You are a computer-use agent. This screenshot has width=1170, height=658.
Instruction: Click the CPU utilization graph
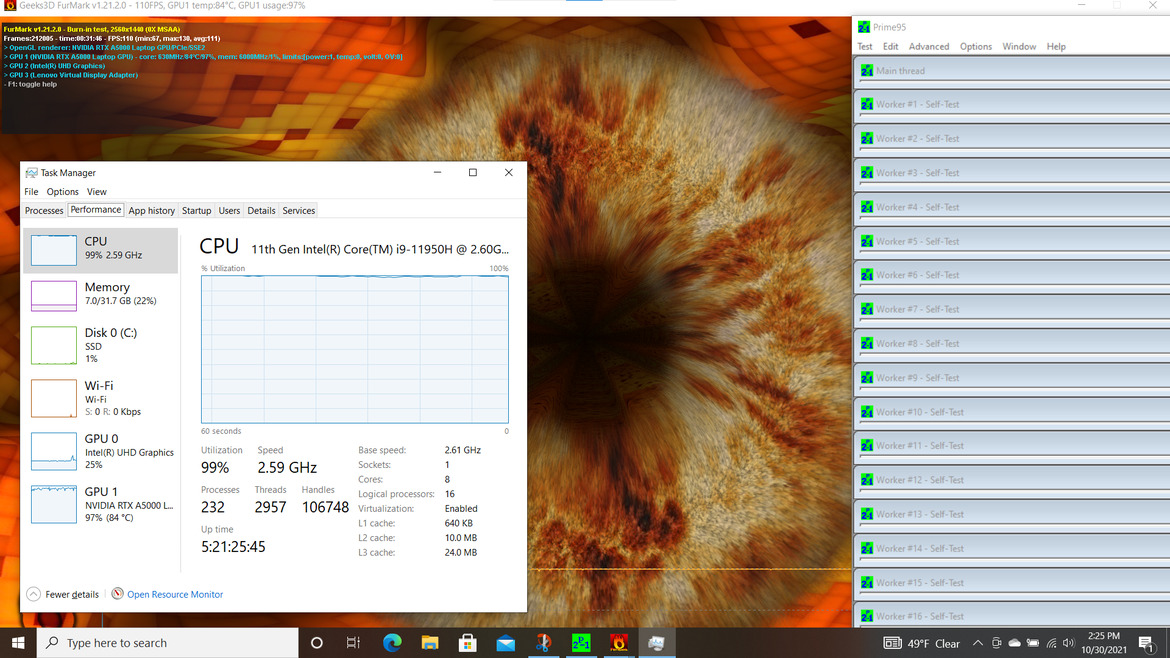pyautogui.click(x=354, y=349)
